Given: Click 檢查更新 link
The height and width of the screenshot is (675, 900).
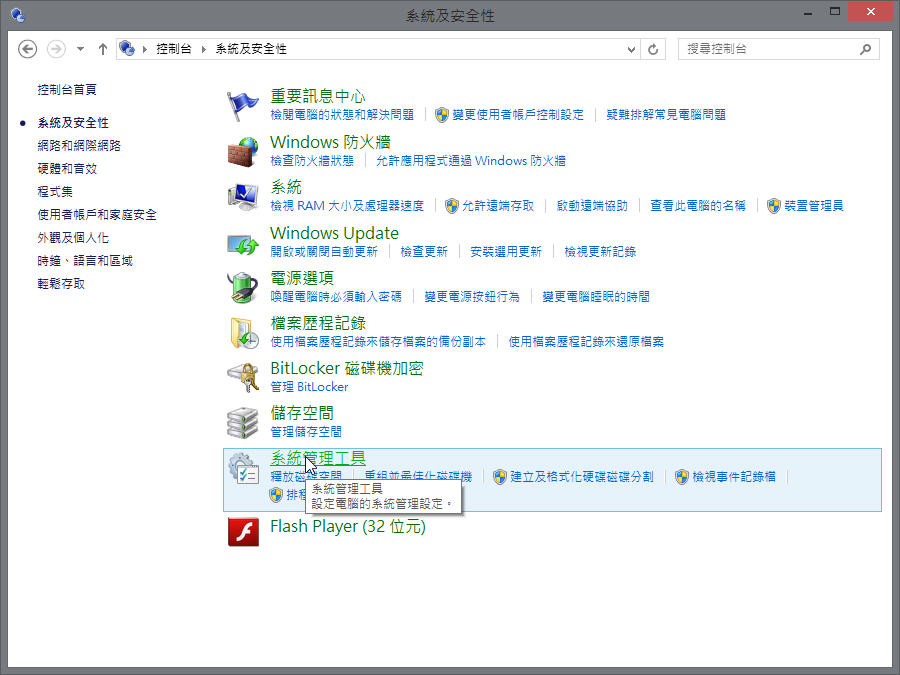Looking at the screenshot, I should point(424,251).
